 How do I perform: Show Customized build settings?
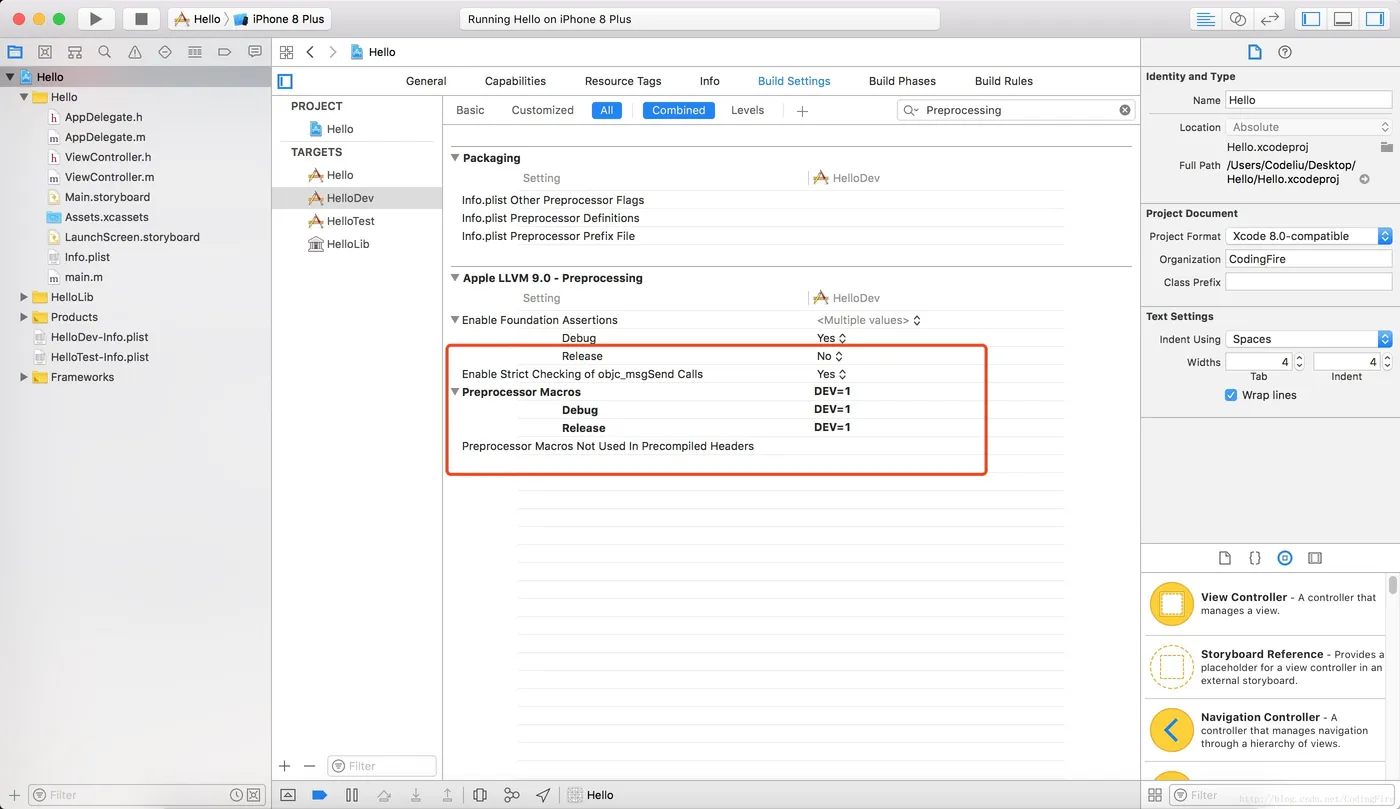click(x=542, y=110)
